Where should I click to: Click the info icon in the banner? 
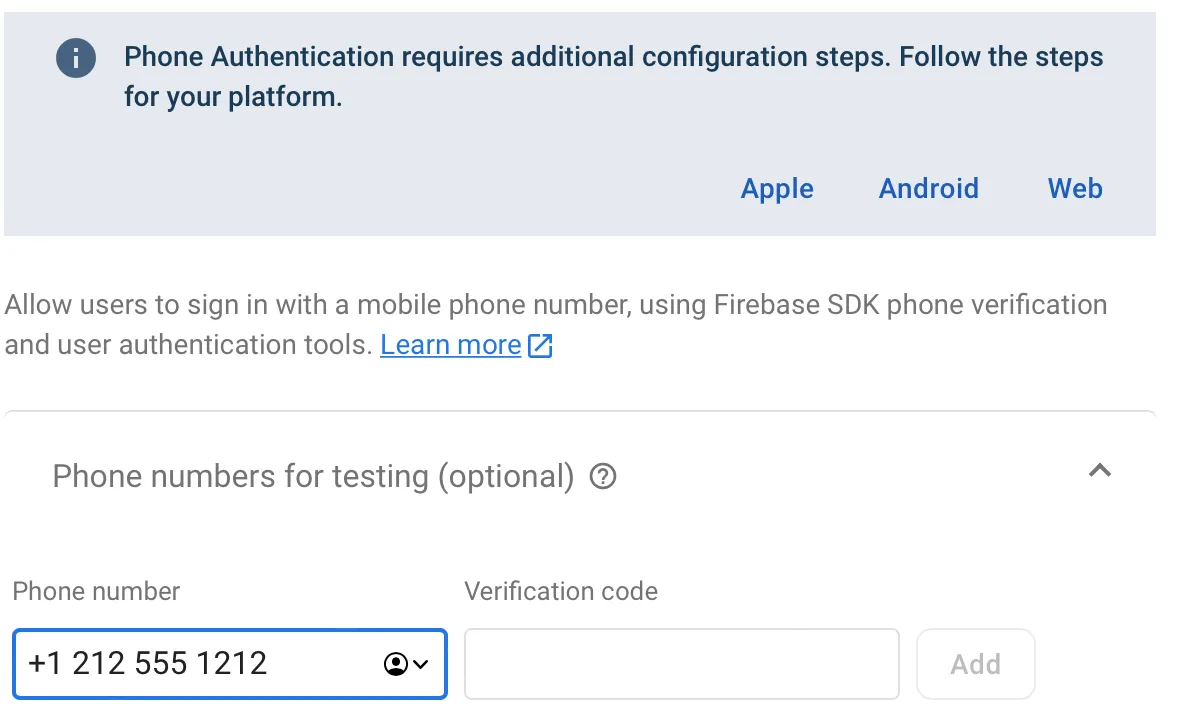[76, 59]
